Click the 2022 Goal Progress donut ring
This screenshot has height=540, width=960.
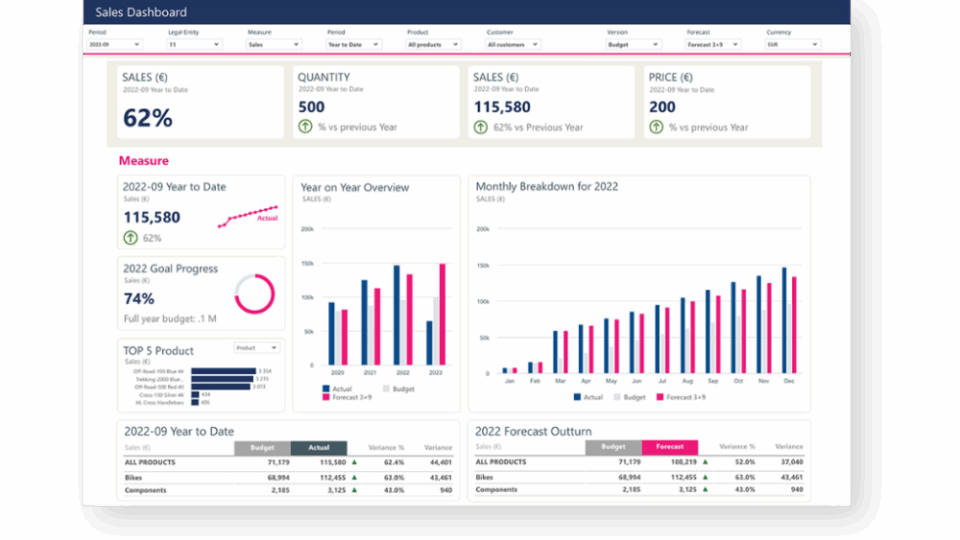click(254, 294)
